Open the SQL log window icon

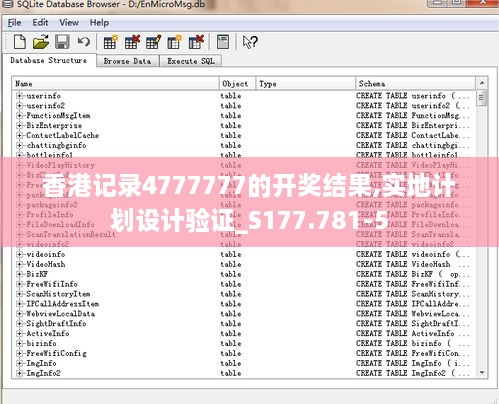(223, 42)
